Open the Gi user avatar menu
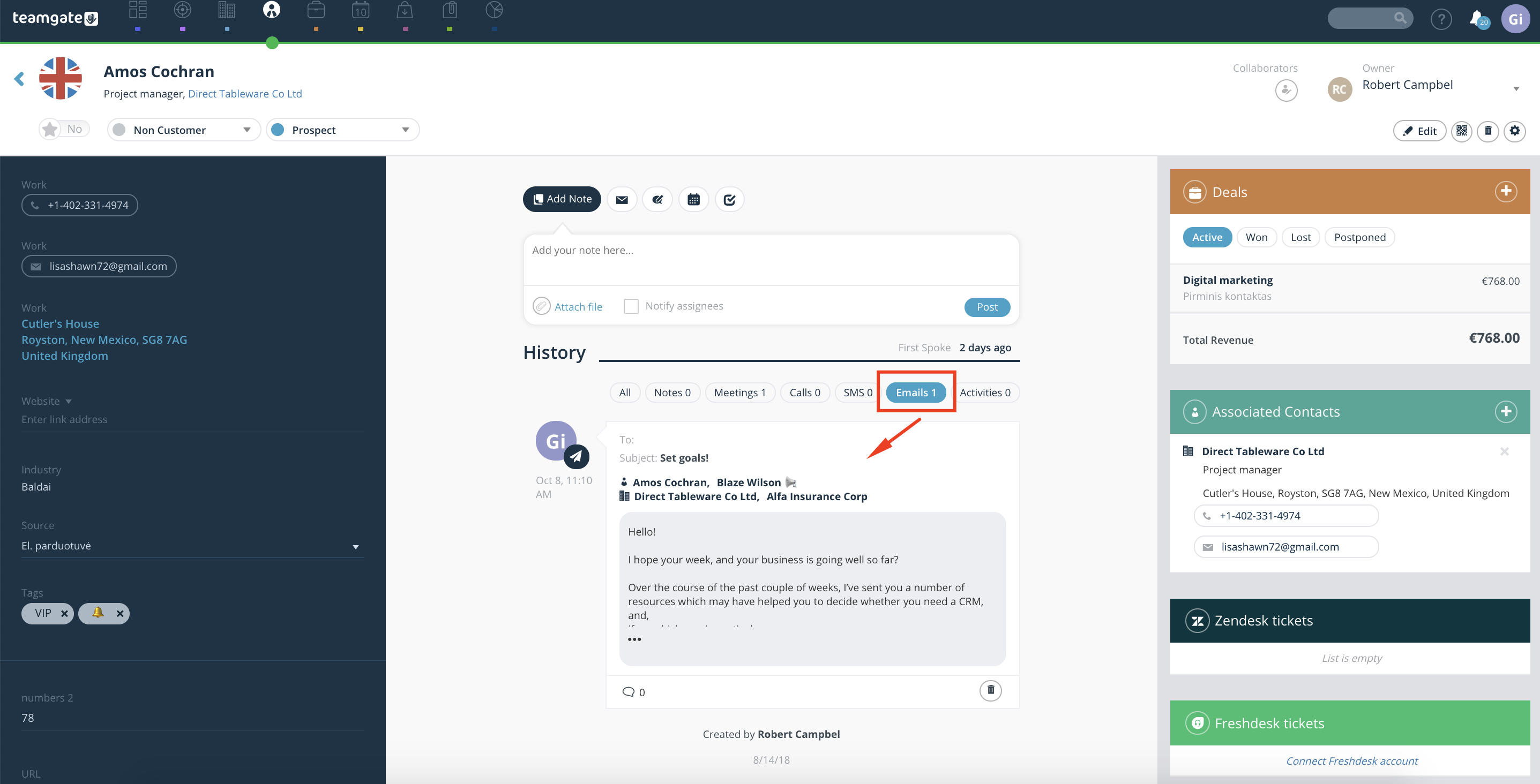The width and height of the screenshot is (1540, 784). point(1515,19)
